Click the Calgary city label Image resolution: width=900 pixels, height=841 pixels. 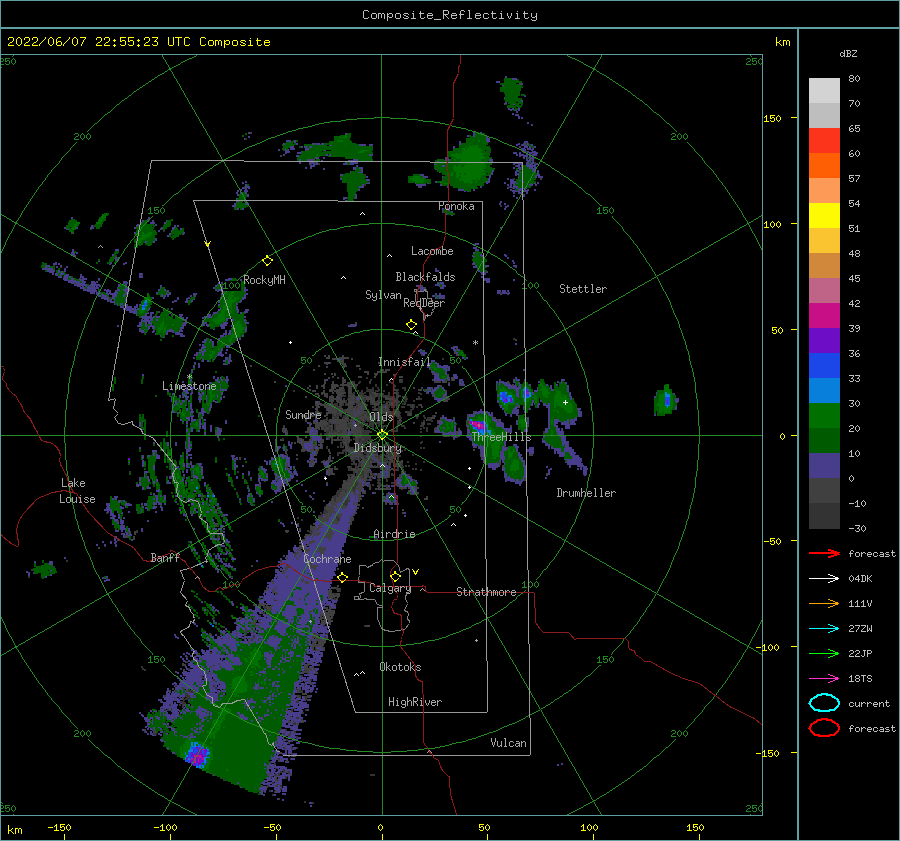390,588
